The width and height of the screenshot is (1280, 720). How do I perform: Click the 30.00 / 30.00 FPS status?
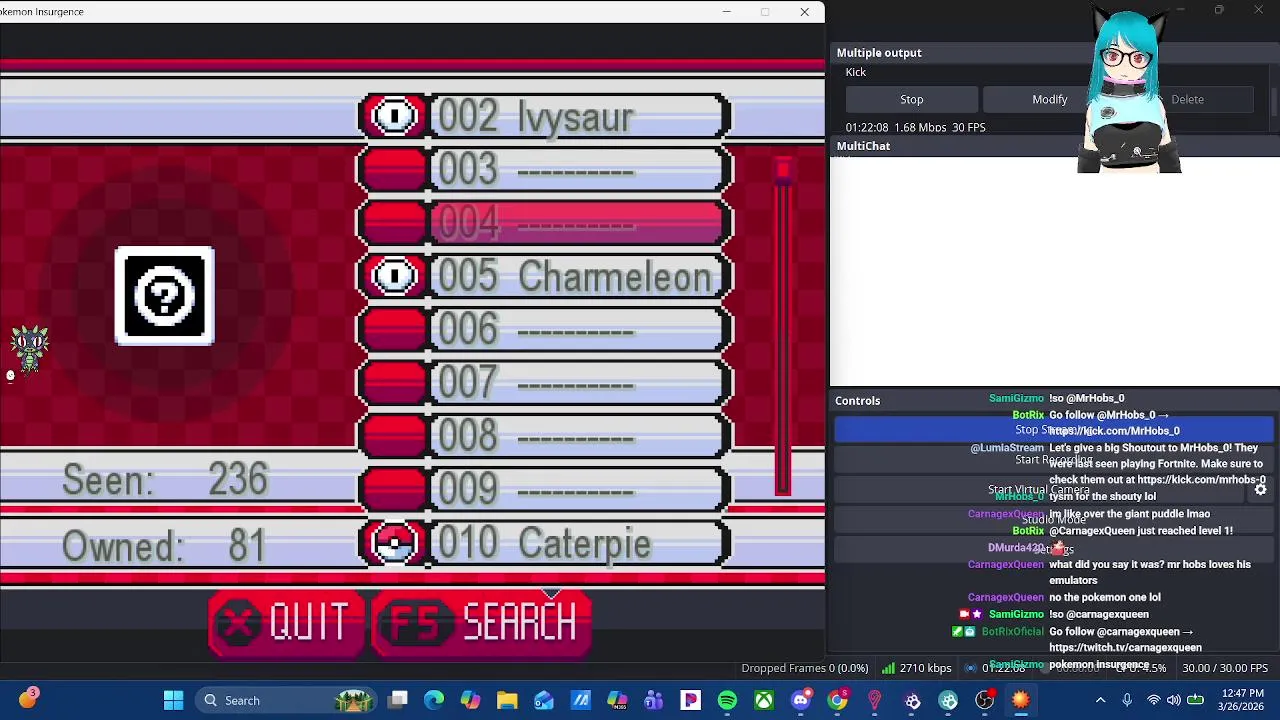(x=1225, y=668)
